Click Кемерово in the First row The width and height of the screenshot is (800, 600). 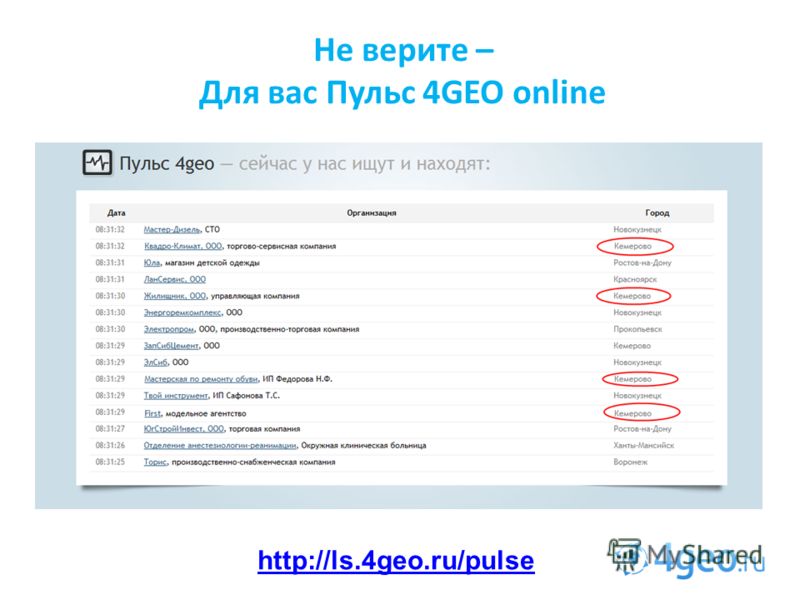(633, 413)
